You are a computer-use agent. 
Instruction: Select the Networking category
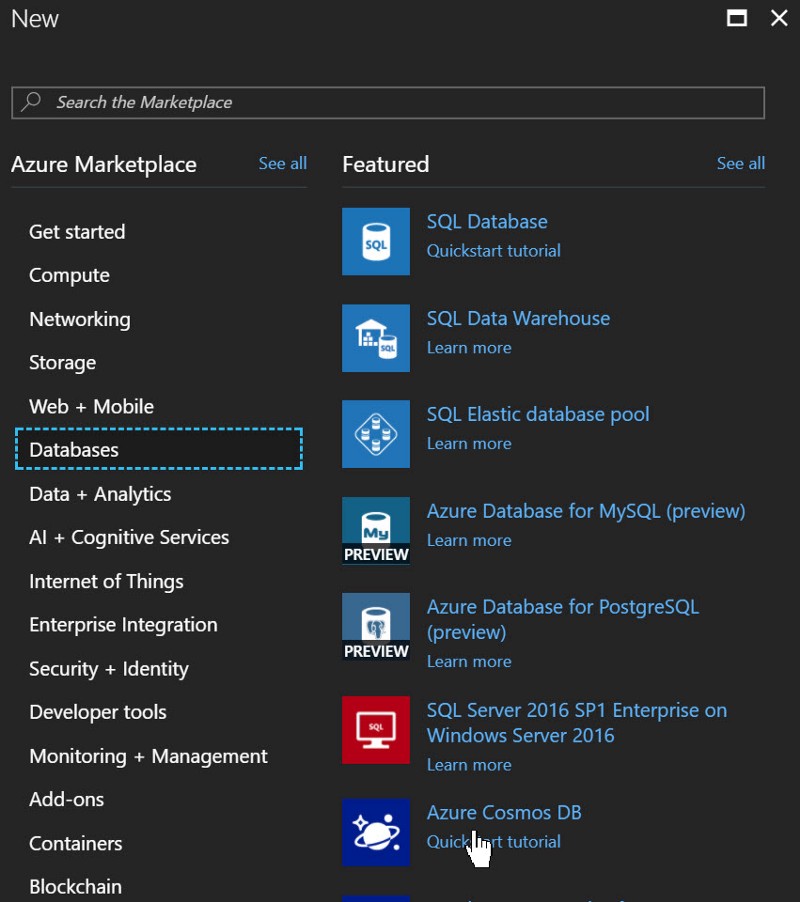click(79, 319)
